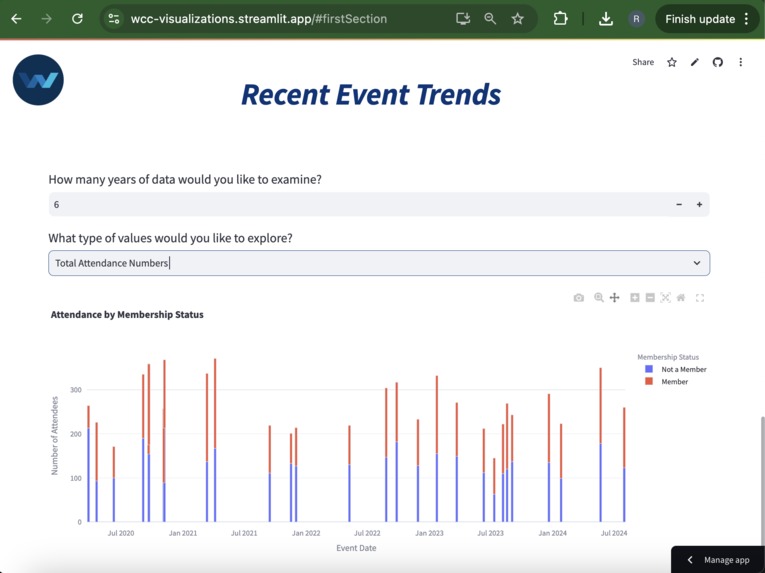Select the chart Pan tool
765x573 pixels.
614,298
